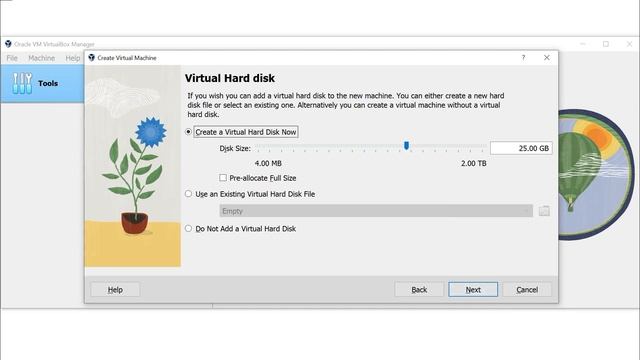Click the Tools wrench icon in the sidebar
The width and height of the screenshot is (640, 360).
[x=22, y=83]
